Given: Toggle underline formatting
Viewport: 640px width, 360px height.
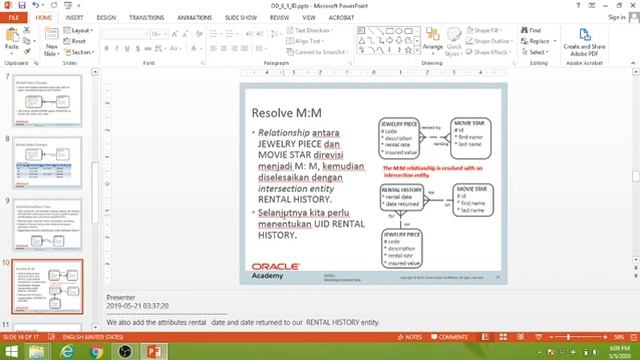Looking at the screenshot, I should (x=127, y=49).
